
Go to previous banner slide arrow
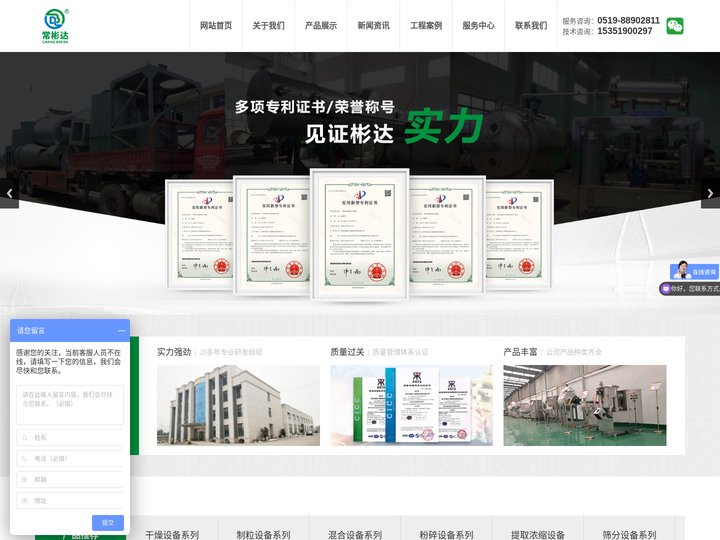point(9,194)
